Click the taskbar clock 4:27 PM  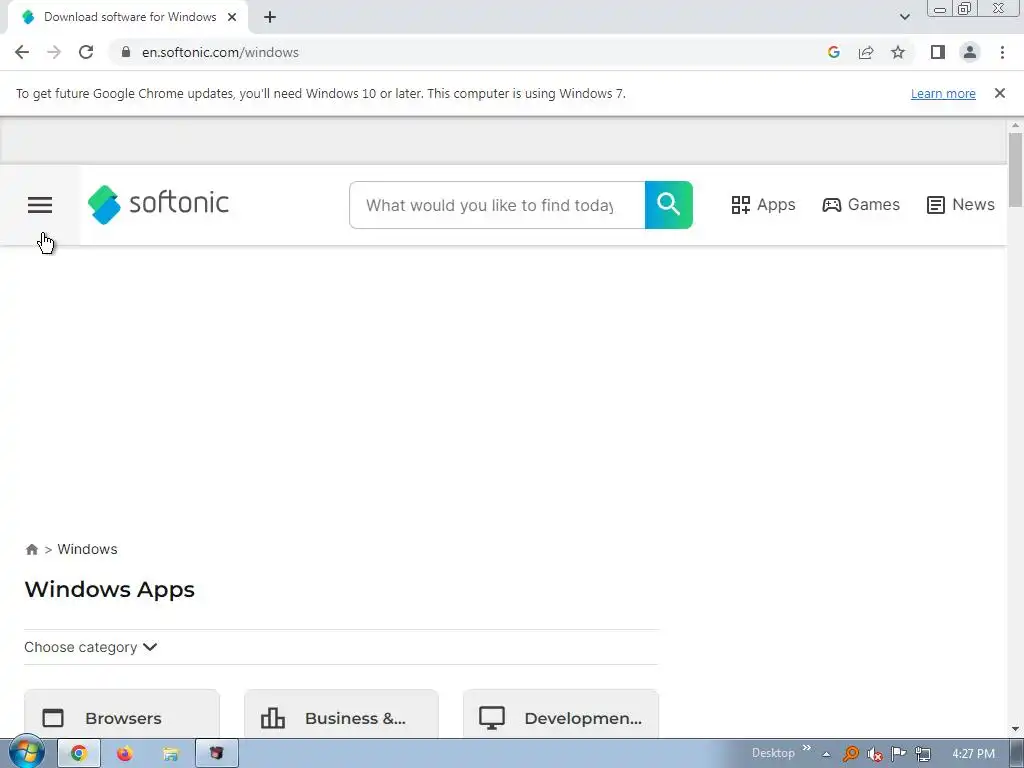[x=973, y=754]
